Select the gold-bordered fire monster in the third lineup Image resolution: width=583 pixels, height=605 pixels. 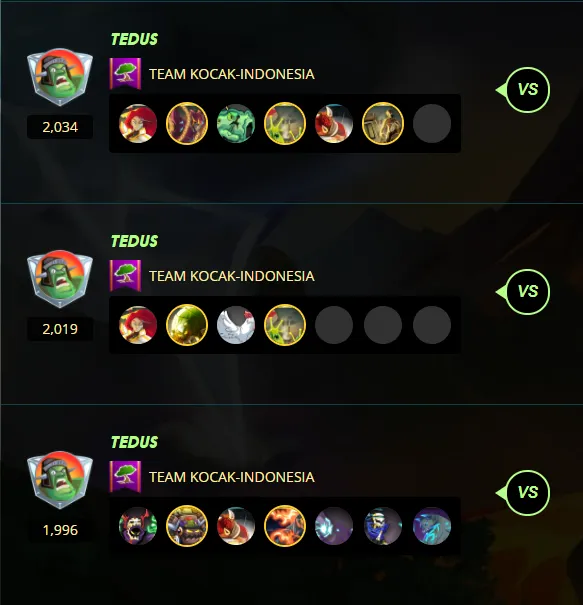point(285,526)
